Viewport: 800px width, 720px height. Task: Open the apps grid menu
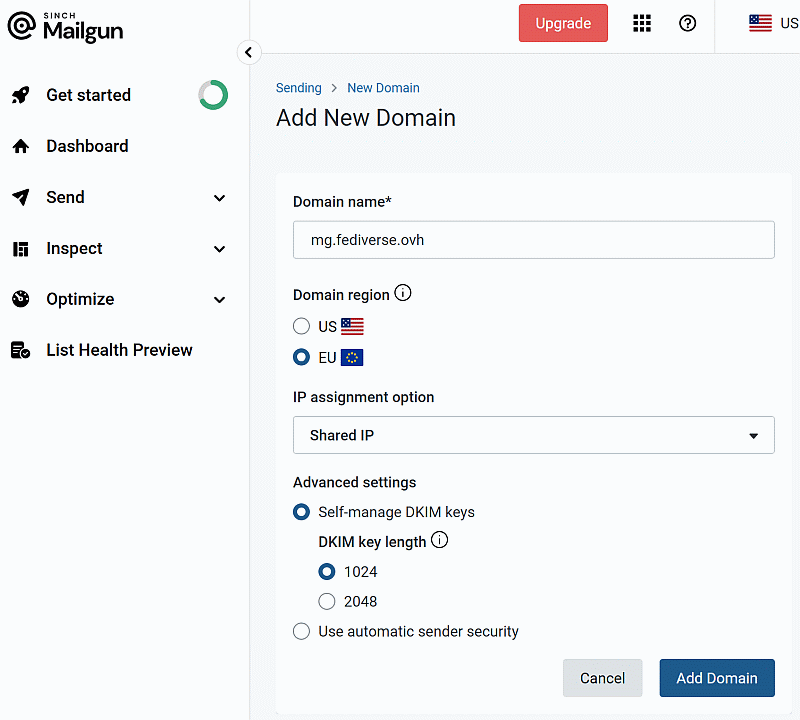pyautogui.click(x=642, y=23)
